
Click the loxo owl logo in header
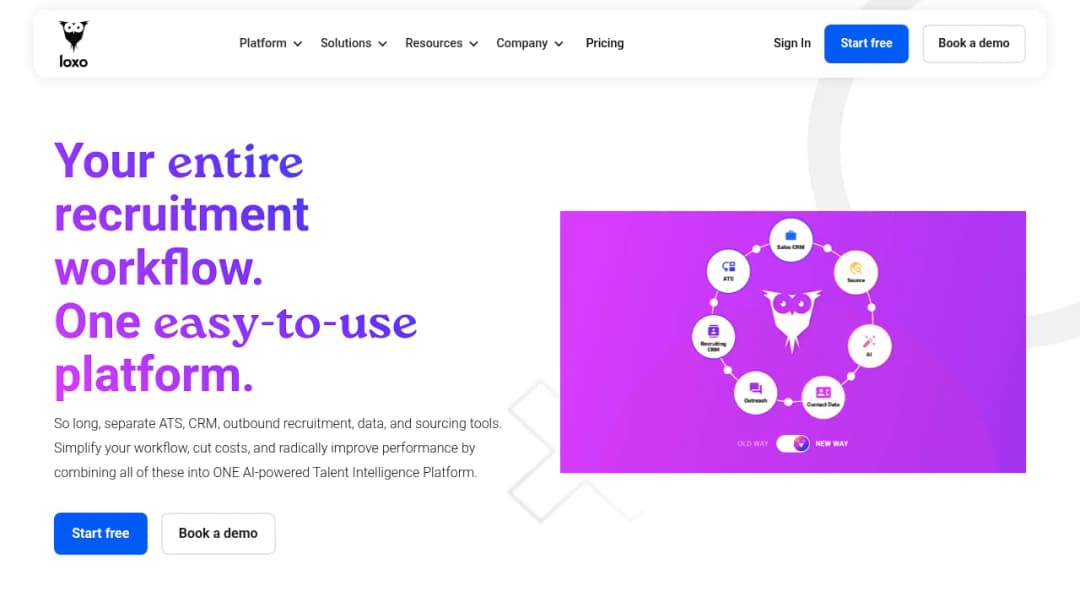pos(73,44)
